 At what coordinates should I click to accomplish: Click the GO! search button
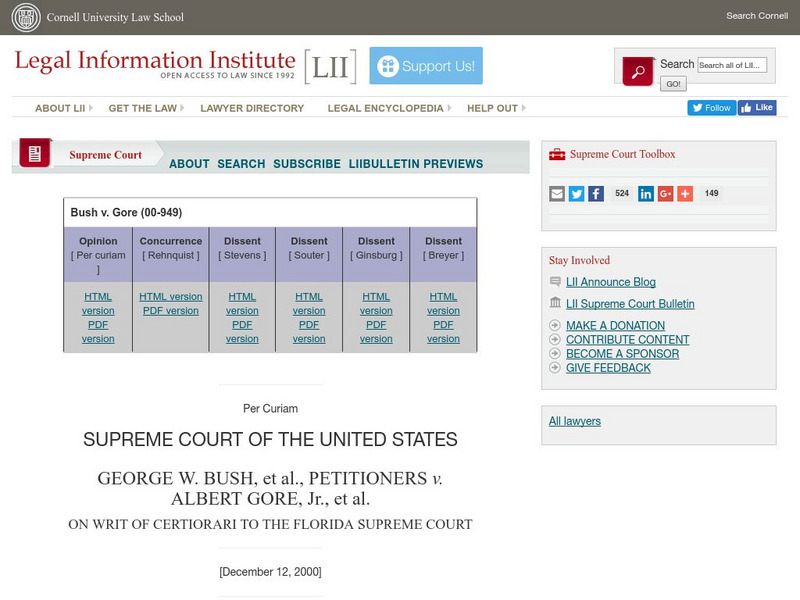tap(673, 84)
